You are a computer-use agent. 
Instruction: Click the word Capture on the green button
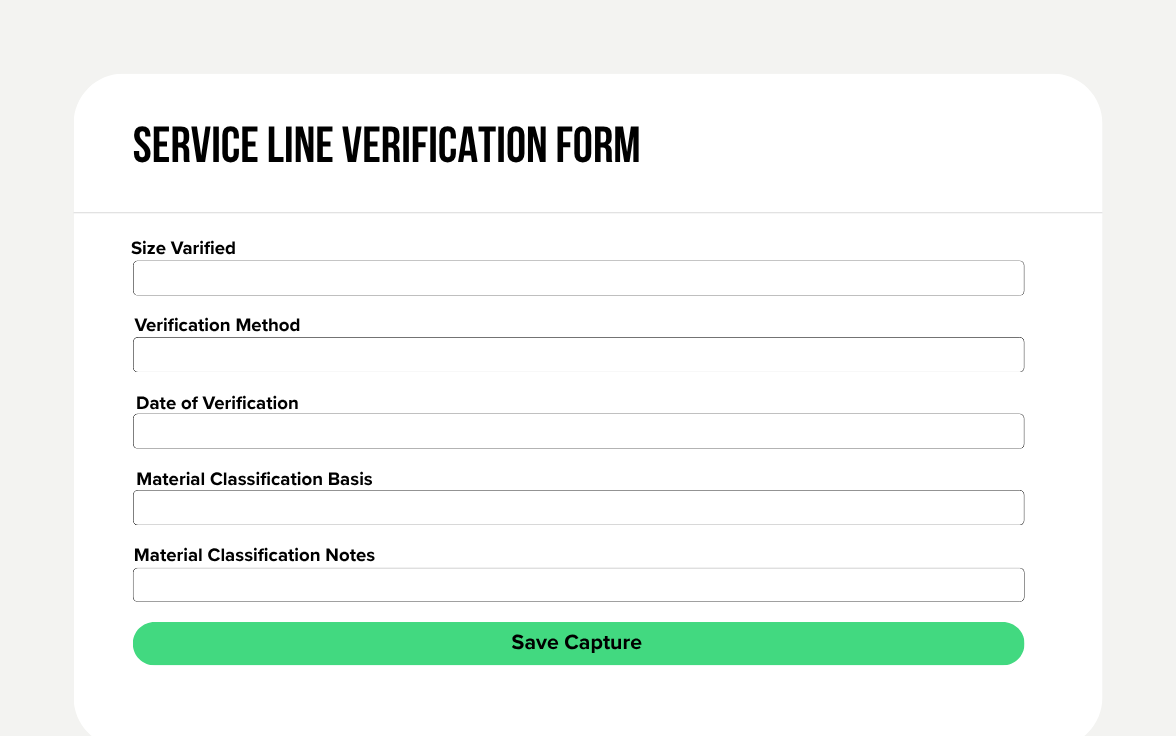coord(603,643)
